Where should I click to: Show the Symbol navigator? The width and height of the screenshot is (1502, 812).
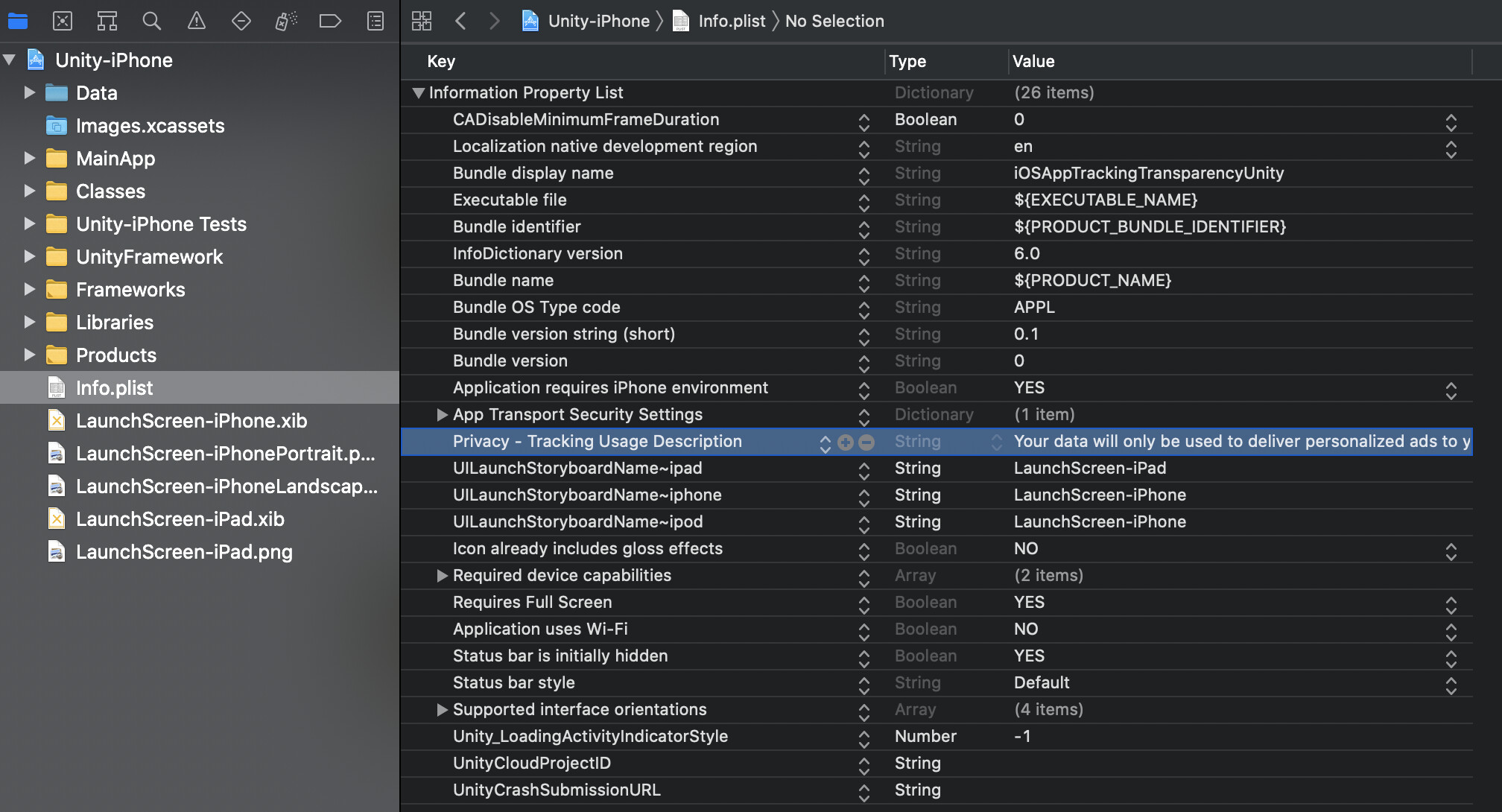[x=107, y=21]
